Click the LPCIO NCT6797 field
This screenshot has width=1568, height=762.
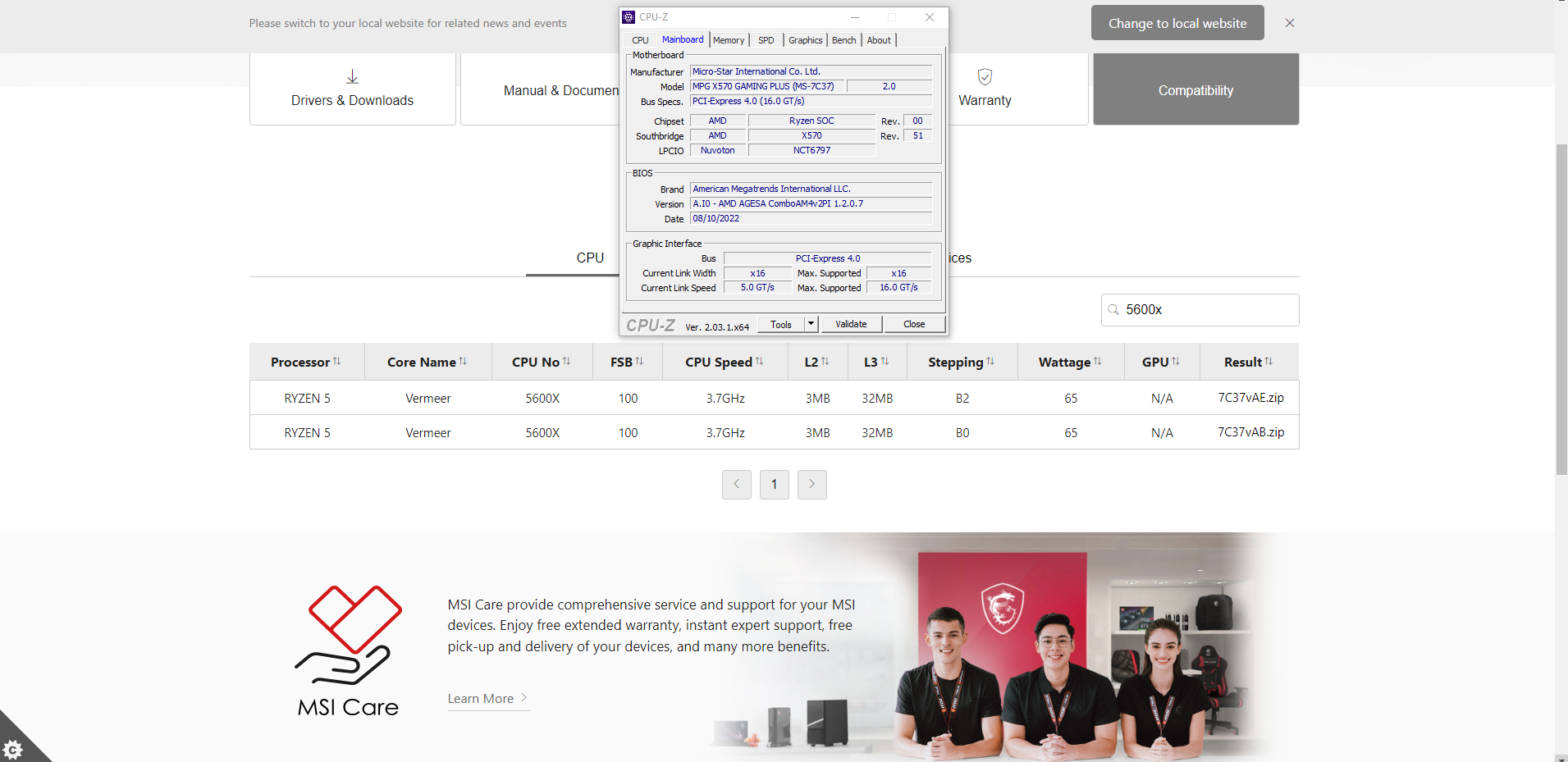click(x=811, y=150)
